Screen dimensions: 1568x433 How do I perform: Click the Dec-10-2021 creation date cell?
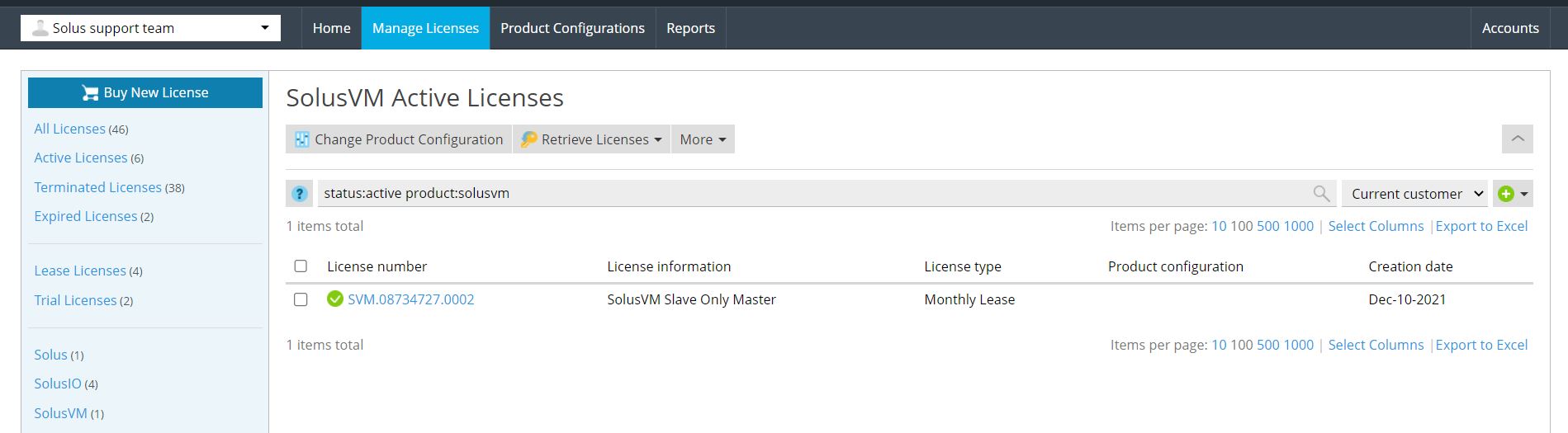click(x=1407, y=299)
